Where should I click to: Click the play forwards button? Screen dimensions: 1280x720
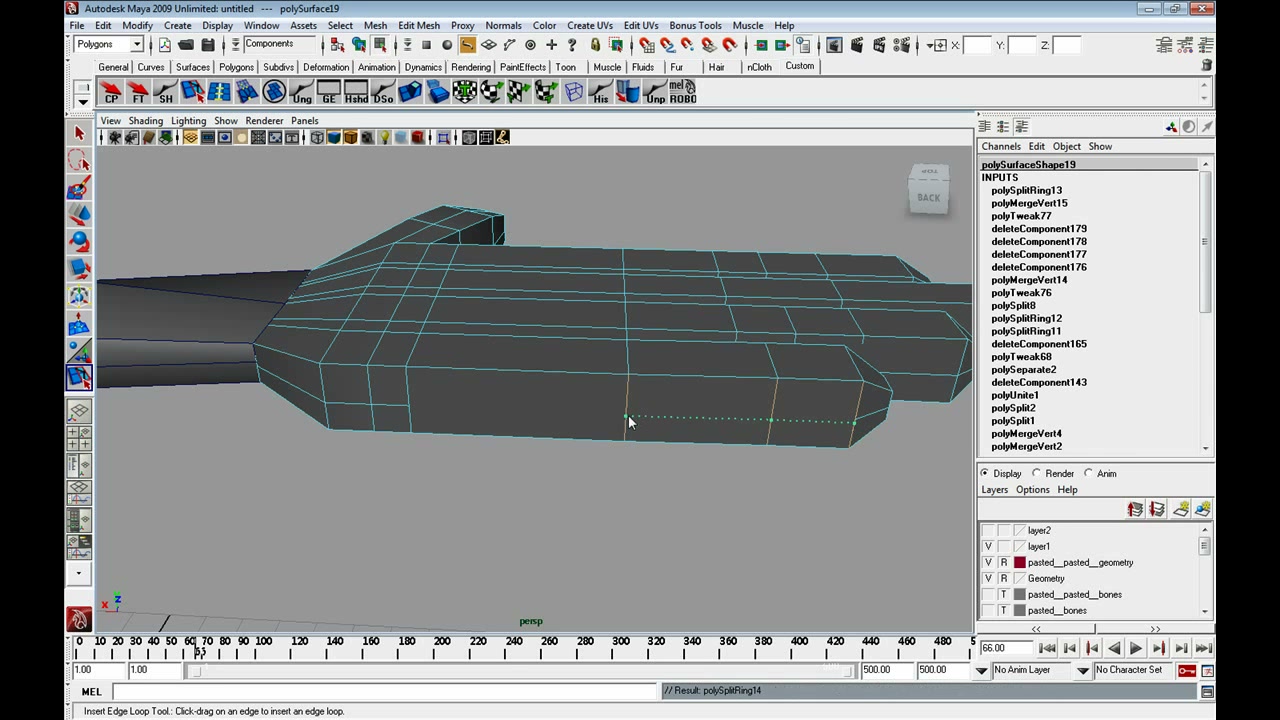[x=1136, y=648]
